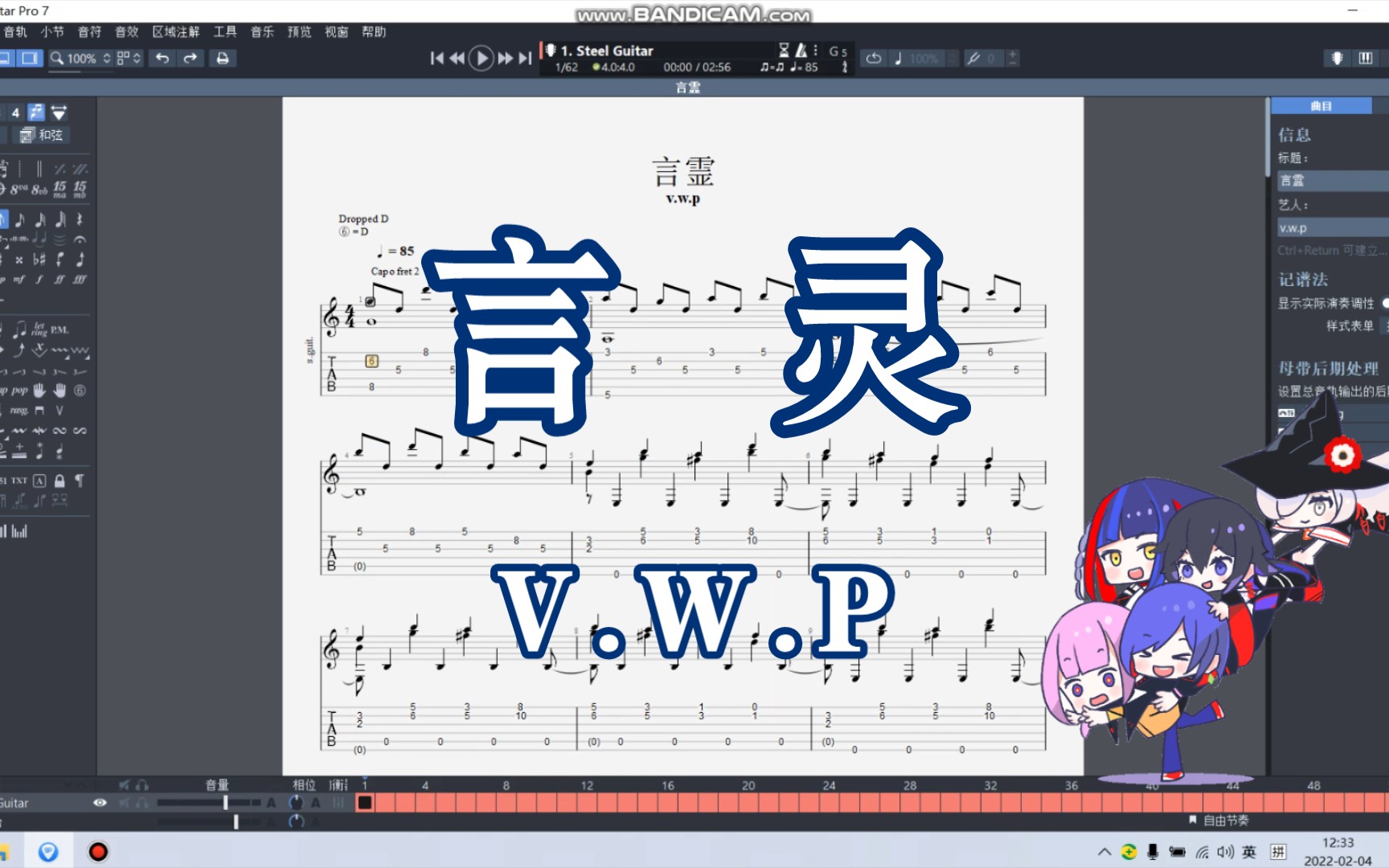This screenshot has width=1389, height=868.
Task: Add palm mute (P.M.) effect
Action: [59, 330]
